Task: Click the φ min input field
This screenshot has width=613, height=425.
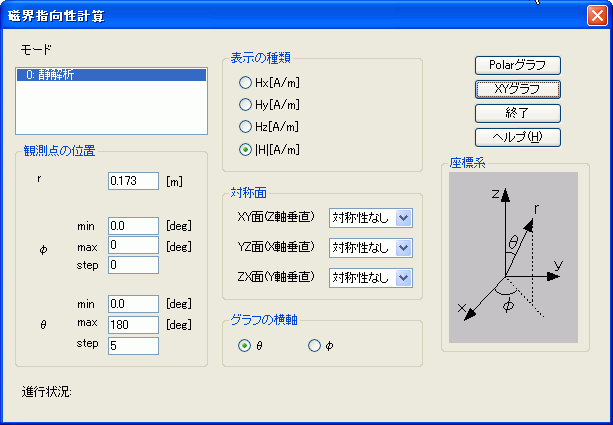Action: point(133,226)
